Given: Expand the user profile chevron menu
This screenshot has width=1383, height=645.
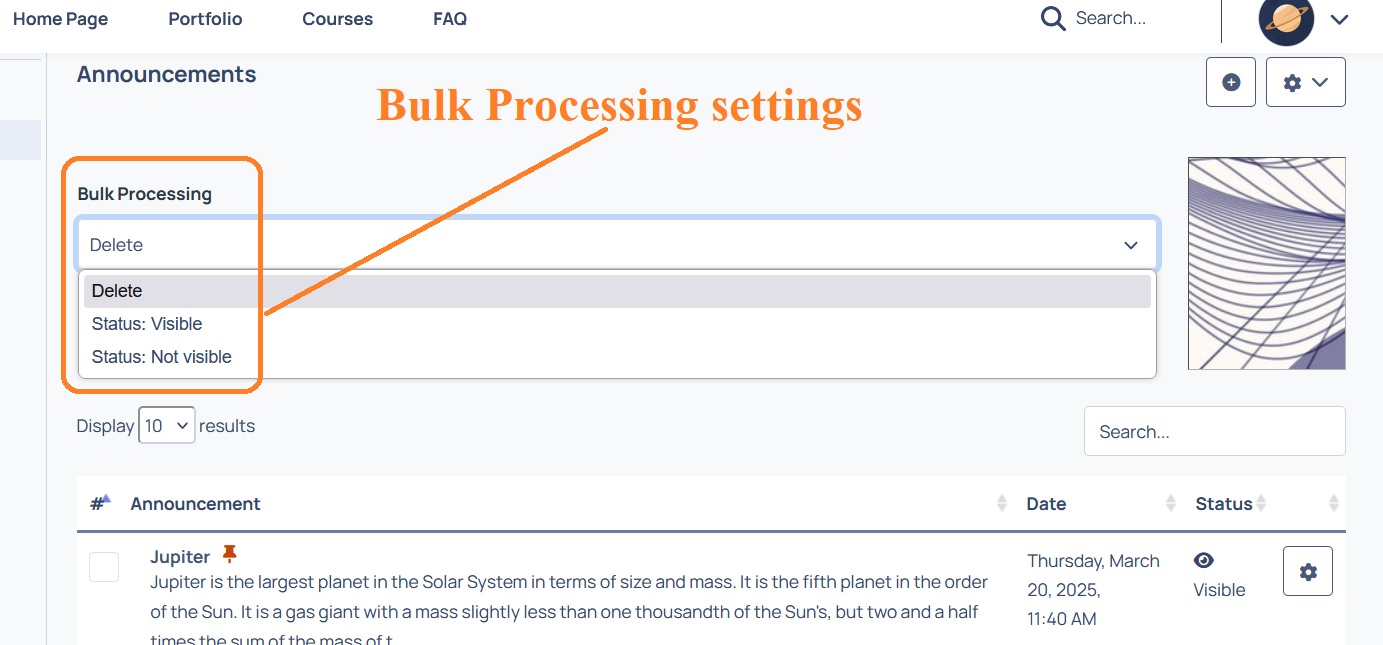Looking at the screenshot, I should (1339, 20).
